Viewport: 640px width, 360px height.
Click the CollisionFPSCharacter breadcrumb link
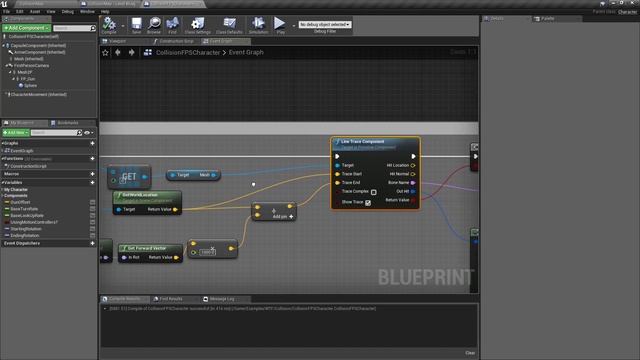coord(188,52)
